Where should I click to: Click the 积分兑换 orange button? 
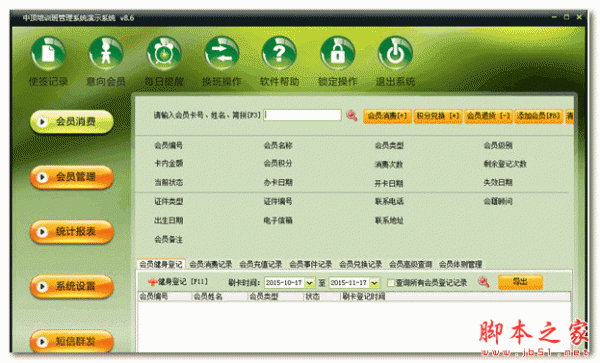tap(438, 116)
